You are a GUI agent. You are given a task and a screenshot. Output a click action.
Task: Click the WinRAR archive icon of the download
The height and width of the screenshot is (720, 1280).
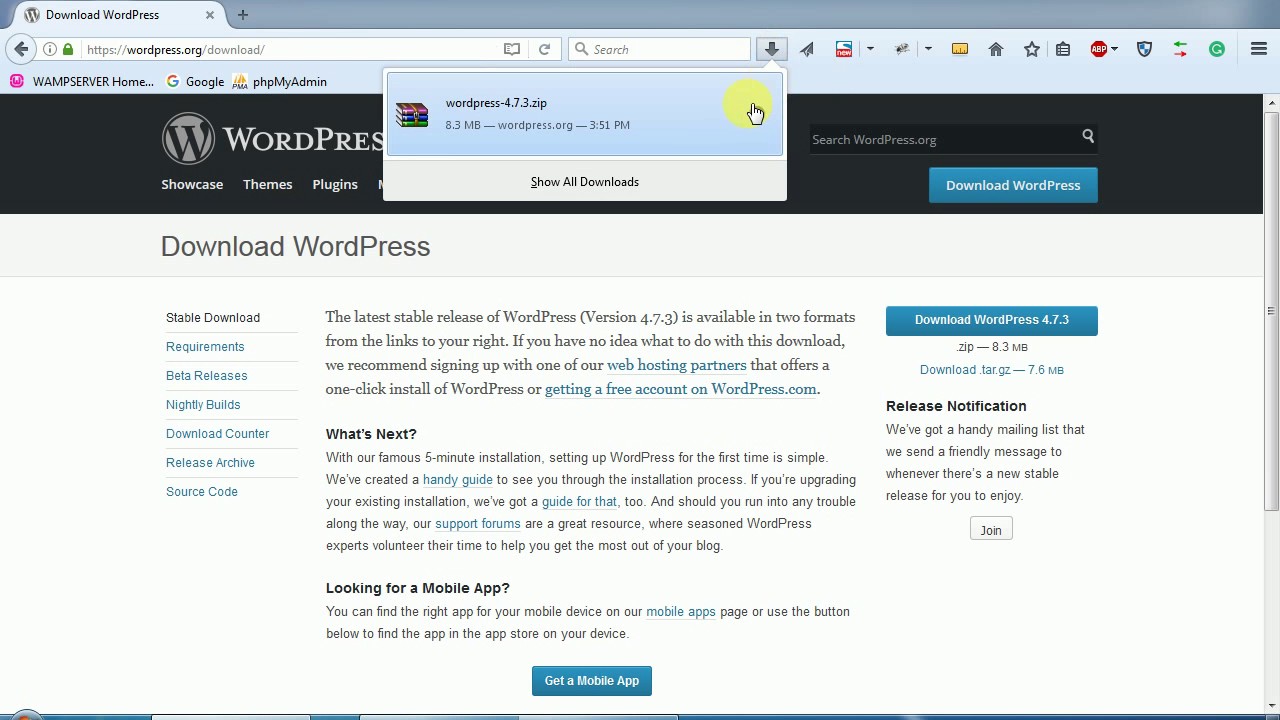pos(412,114)
